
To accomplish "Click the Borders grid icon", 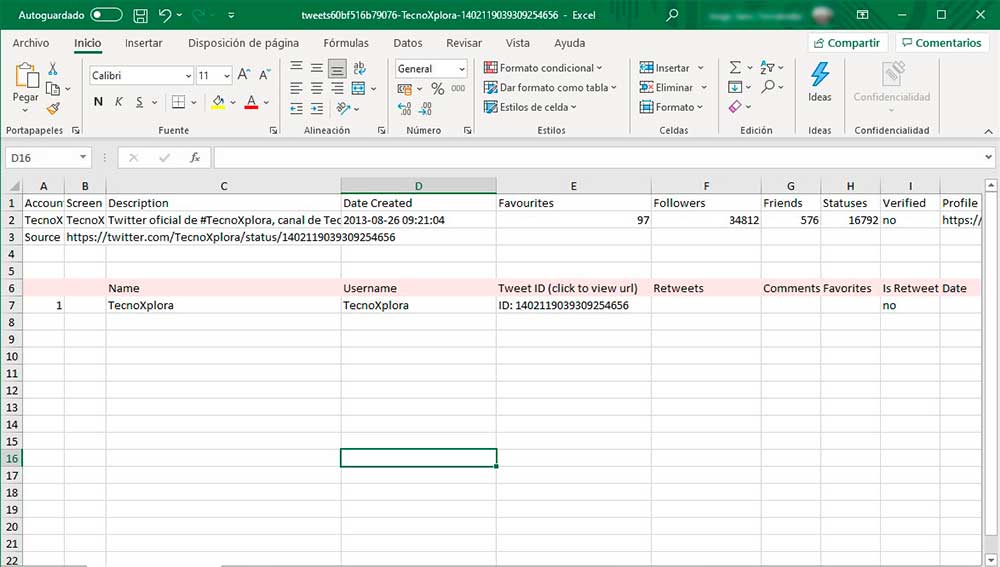I will (x=179, y=102).
